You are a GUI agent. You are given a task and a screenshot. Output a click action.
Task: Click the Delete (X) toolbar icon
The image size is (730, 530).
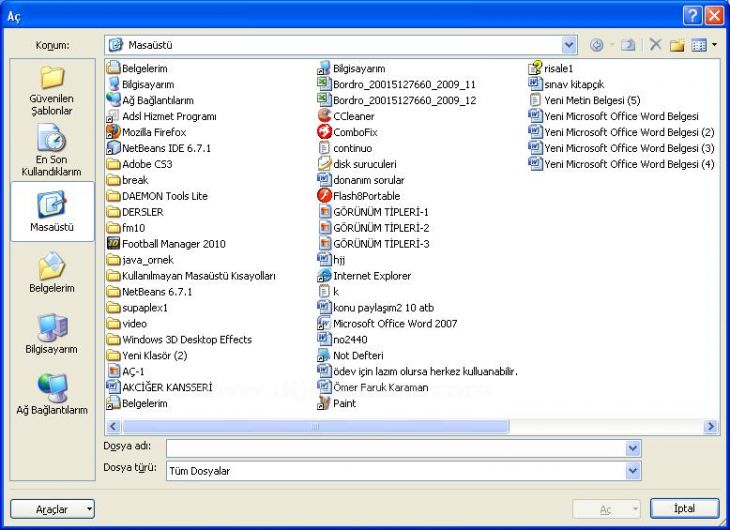656,45
